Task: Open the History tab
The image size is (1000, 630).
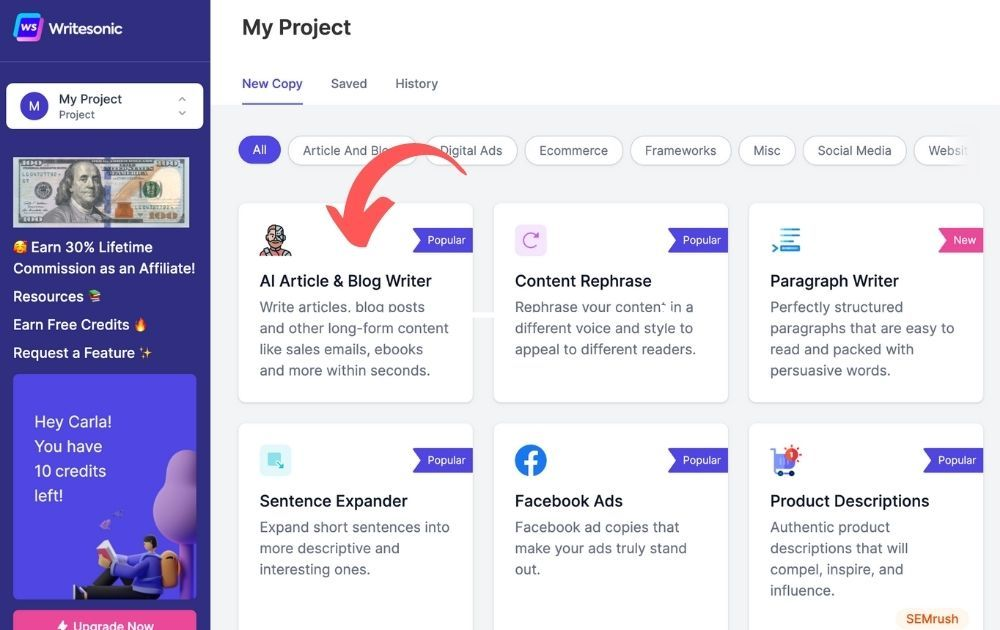Action: click(x=416, y=83)
